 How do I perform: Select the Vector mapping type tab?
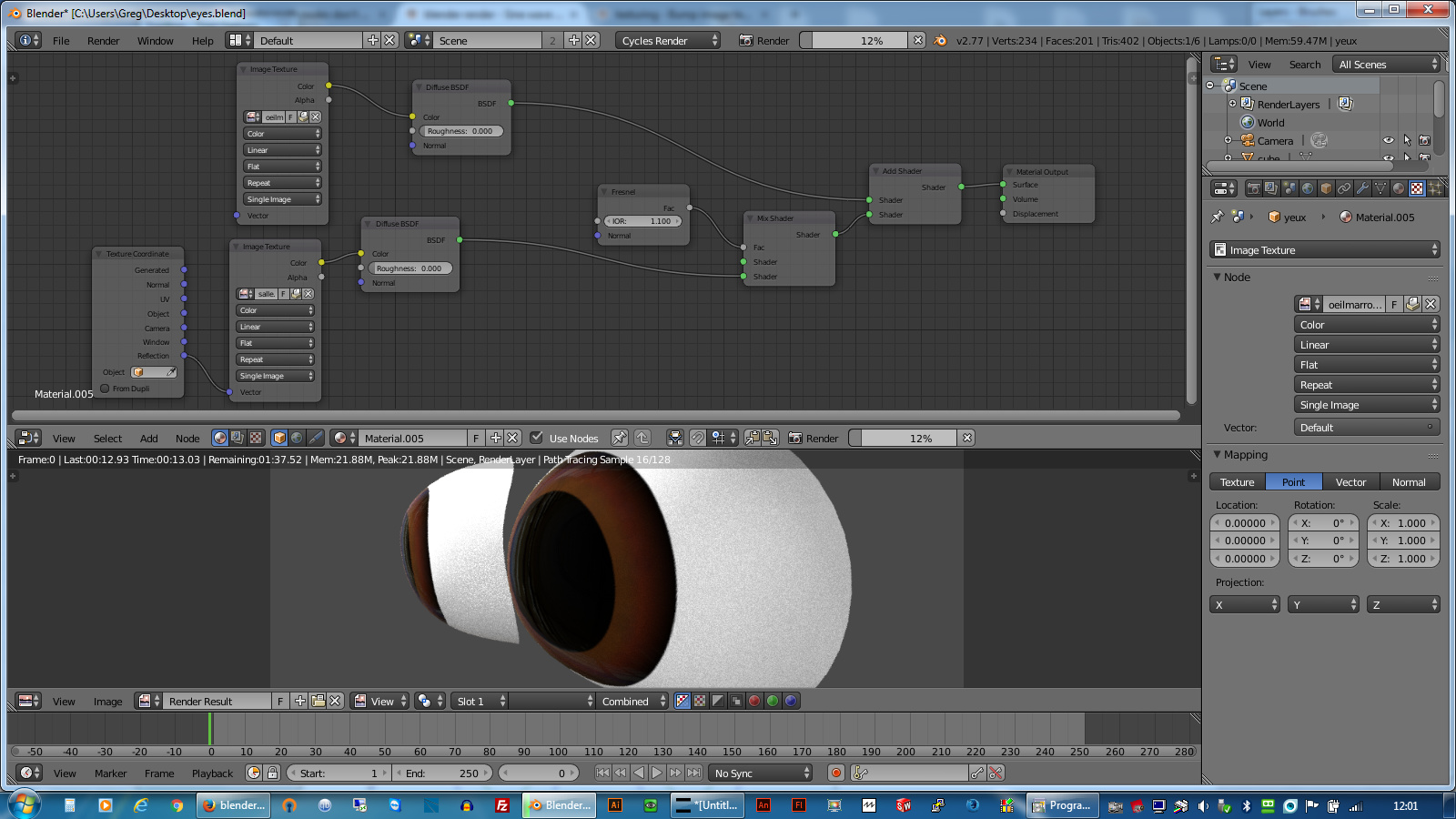click(x=1350, y=481)
